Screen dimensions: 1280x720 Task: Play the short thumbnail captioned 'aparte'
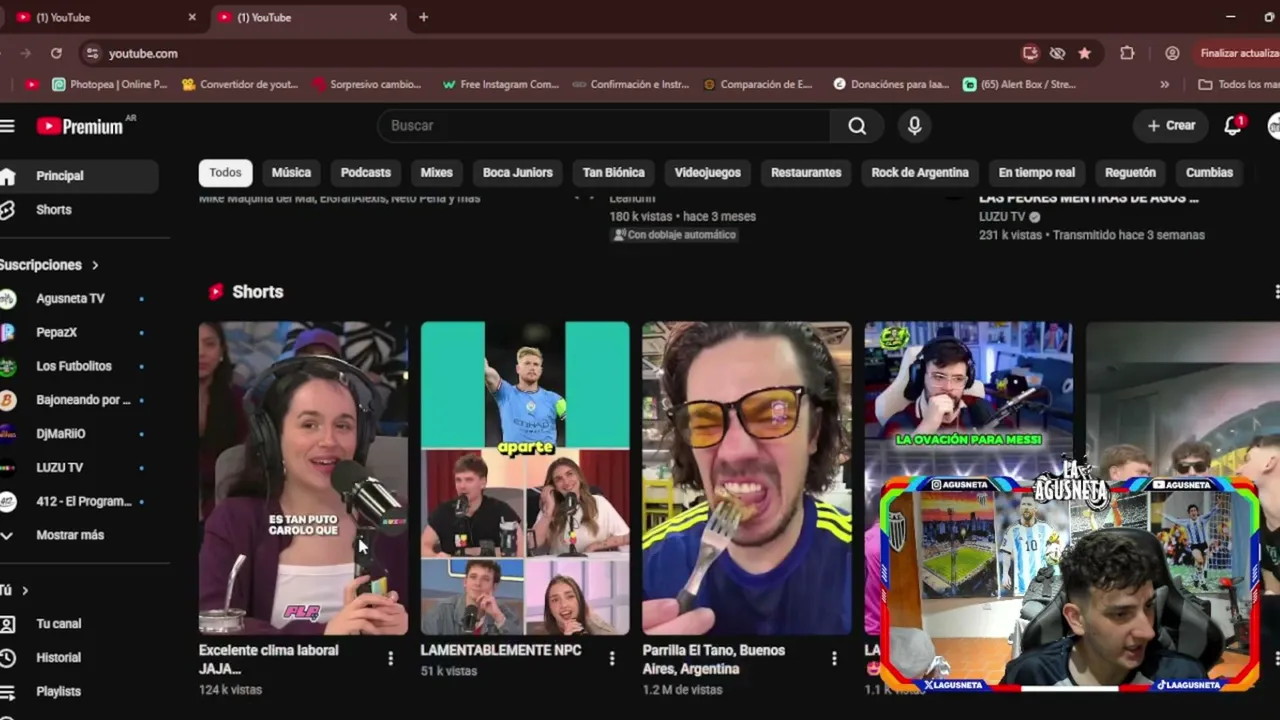coord(525,478)
